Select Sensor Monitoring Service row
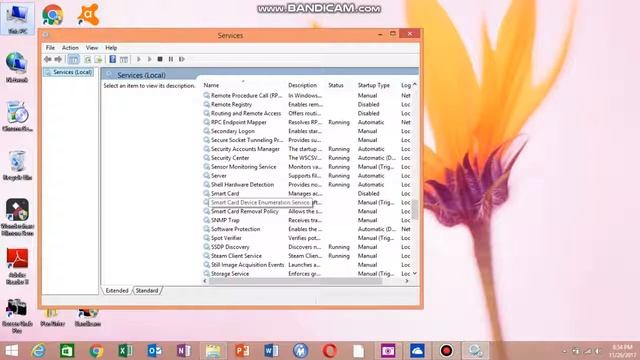 click(306, 167)
